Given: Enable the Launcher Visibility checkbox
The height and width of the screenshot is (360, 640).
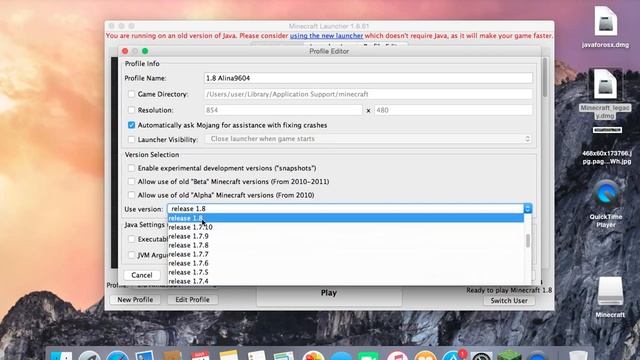Looking at the screenshot, I should [131, 139].
